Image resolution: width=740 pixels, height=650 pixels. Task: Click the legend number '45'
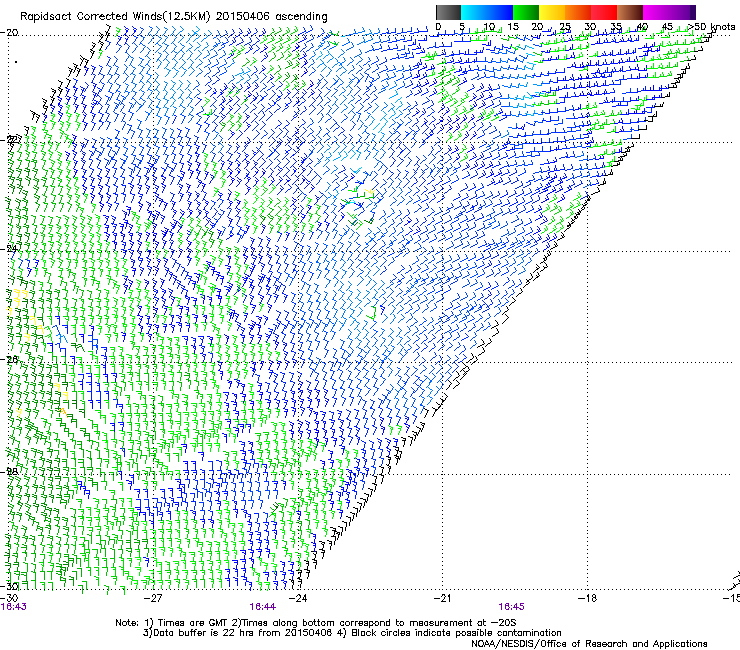(667, 27)
